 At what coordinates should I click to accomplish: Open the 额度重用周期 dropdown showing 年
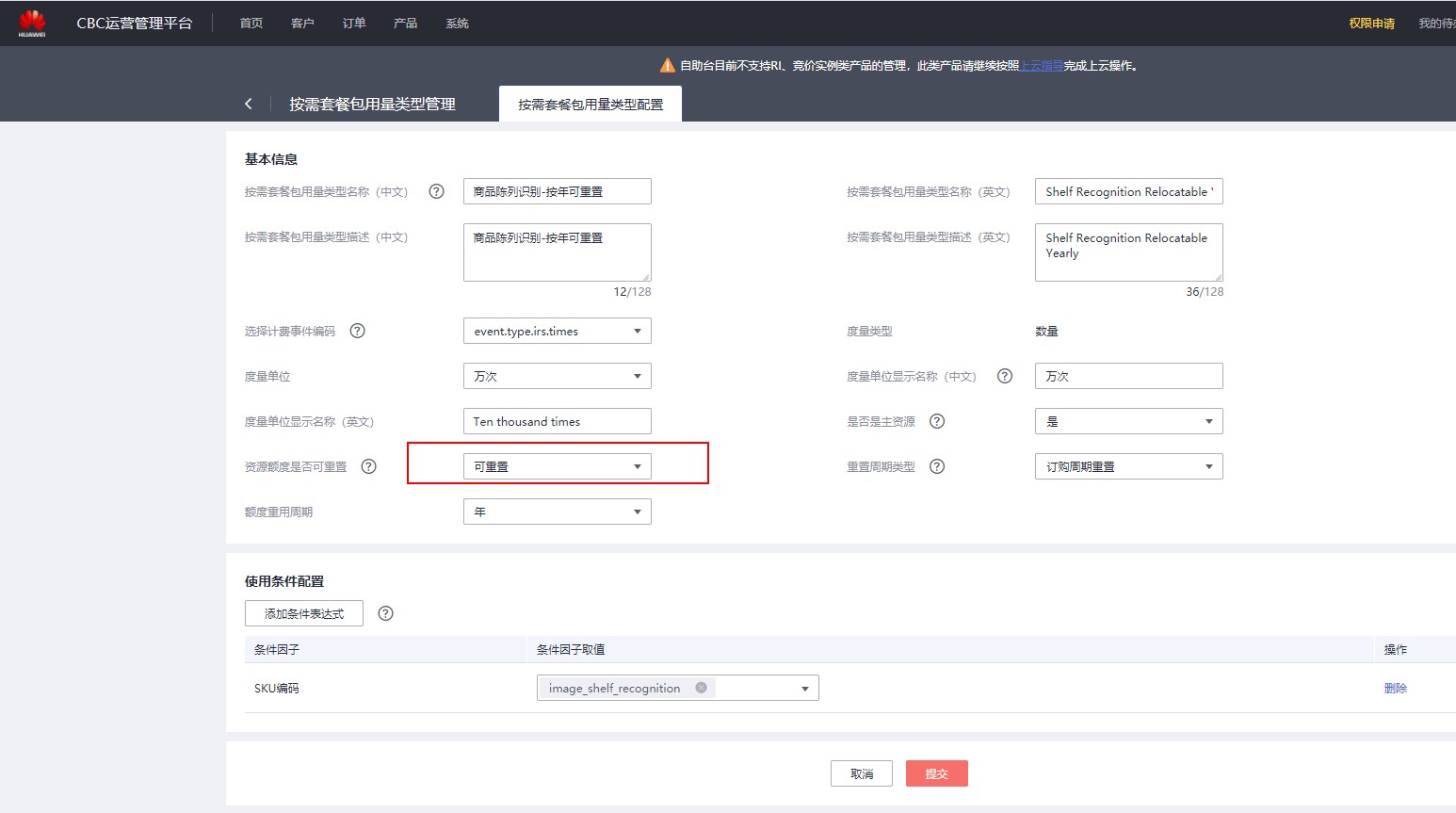point(558,512)
